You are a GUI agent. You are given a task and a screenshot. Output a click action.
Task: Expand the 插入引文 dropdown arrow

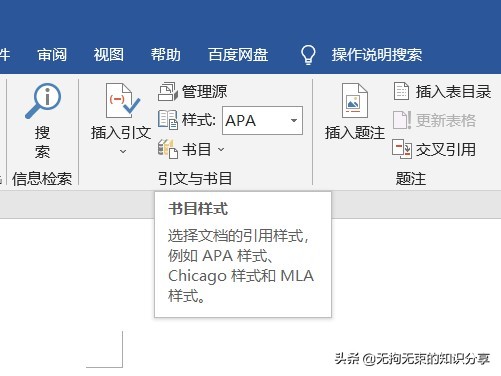click(x=123, y=152)
